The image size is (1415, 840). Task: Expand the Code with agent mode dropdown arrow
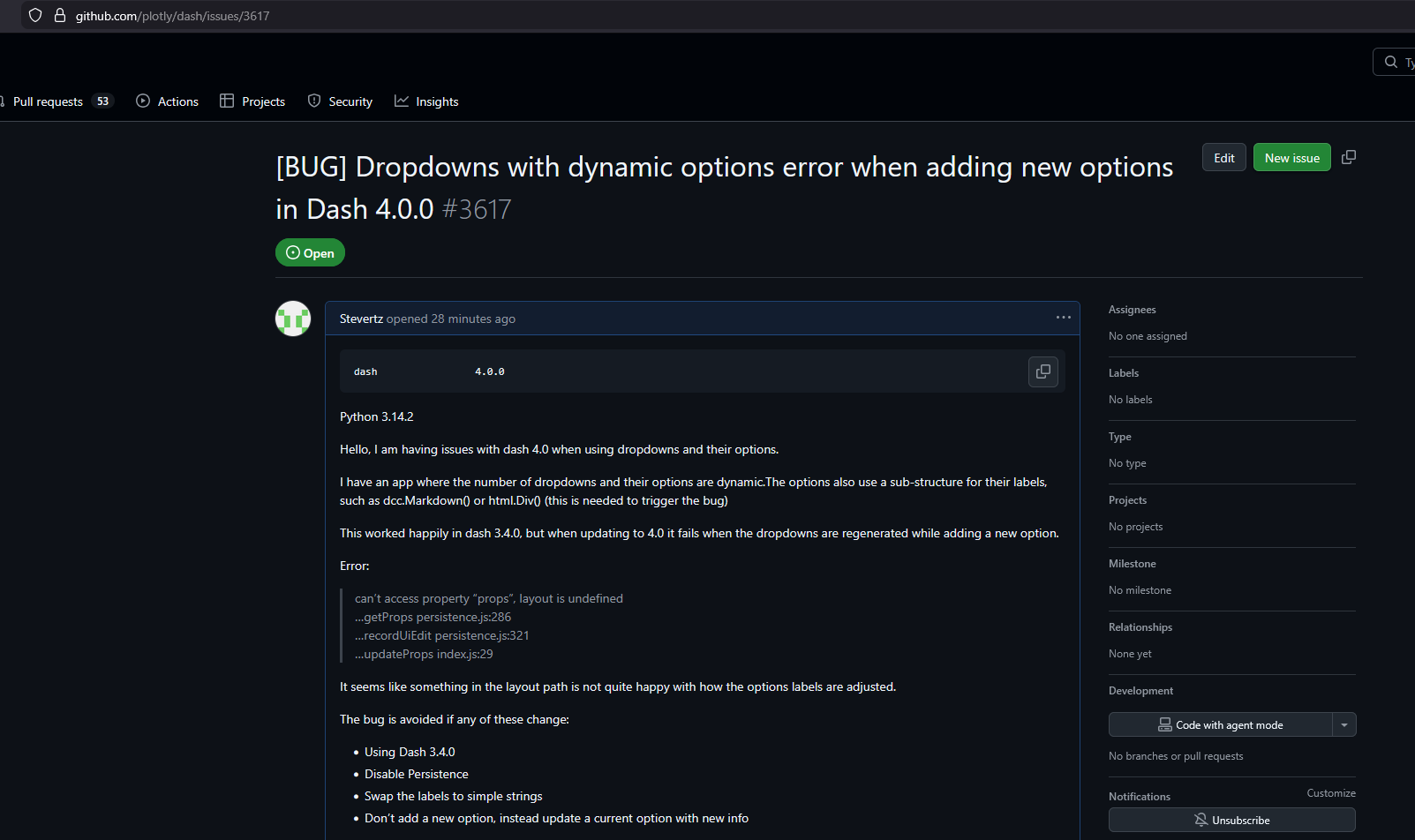pos(1343,724)
